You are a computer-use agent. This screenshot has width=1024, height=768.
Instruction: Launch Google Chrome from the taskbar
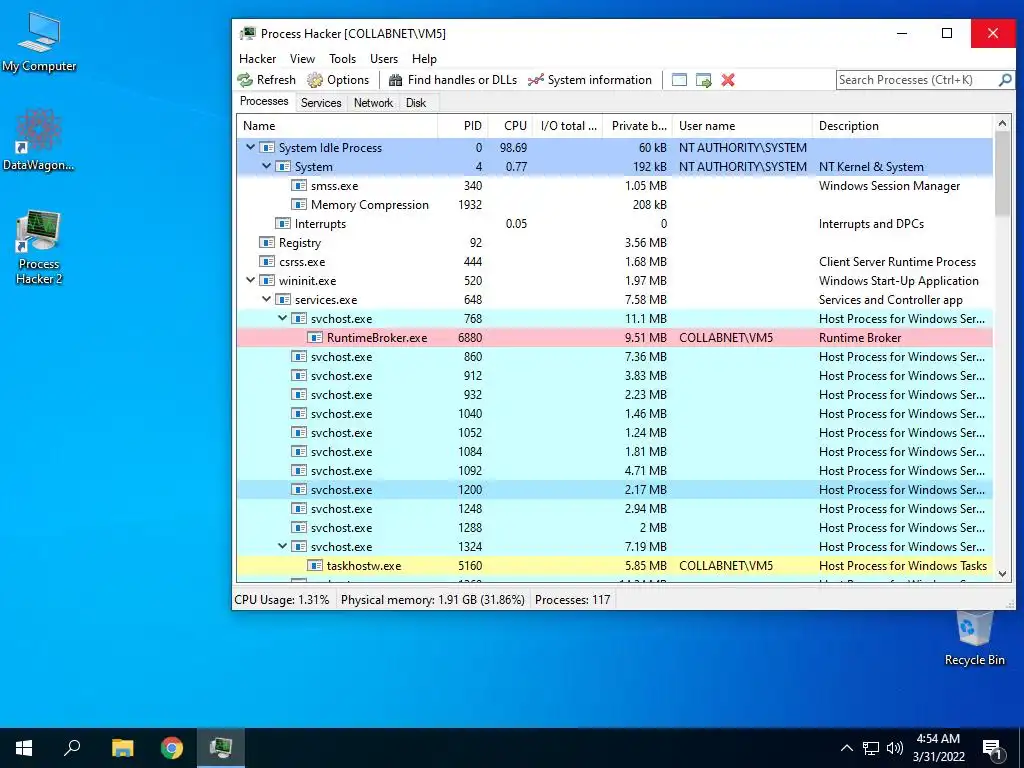172,748
